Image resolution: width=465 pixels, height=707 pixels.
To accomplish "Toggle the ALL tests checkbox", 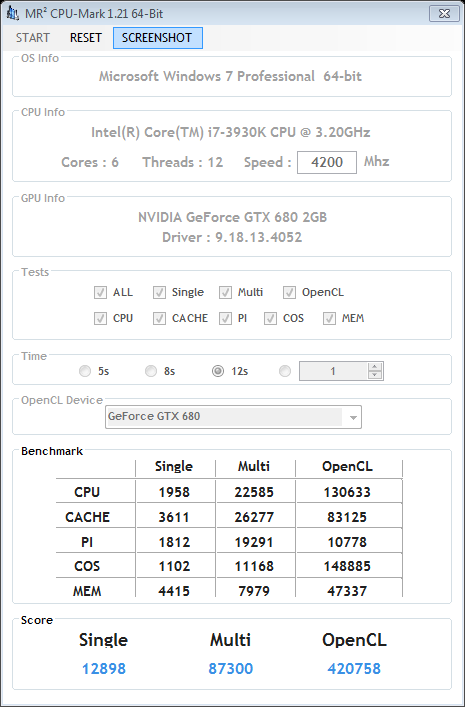I will [x=100, y=293].
